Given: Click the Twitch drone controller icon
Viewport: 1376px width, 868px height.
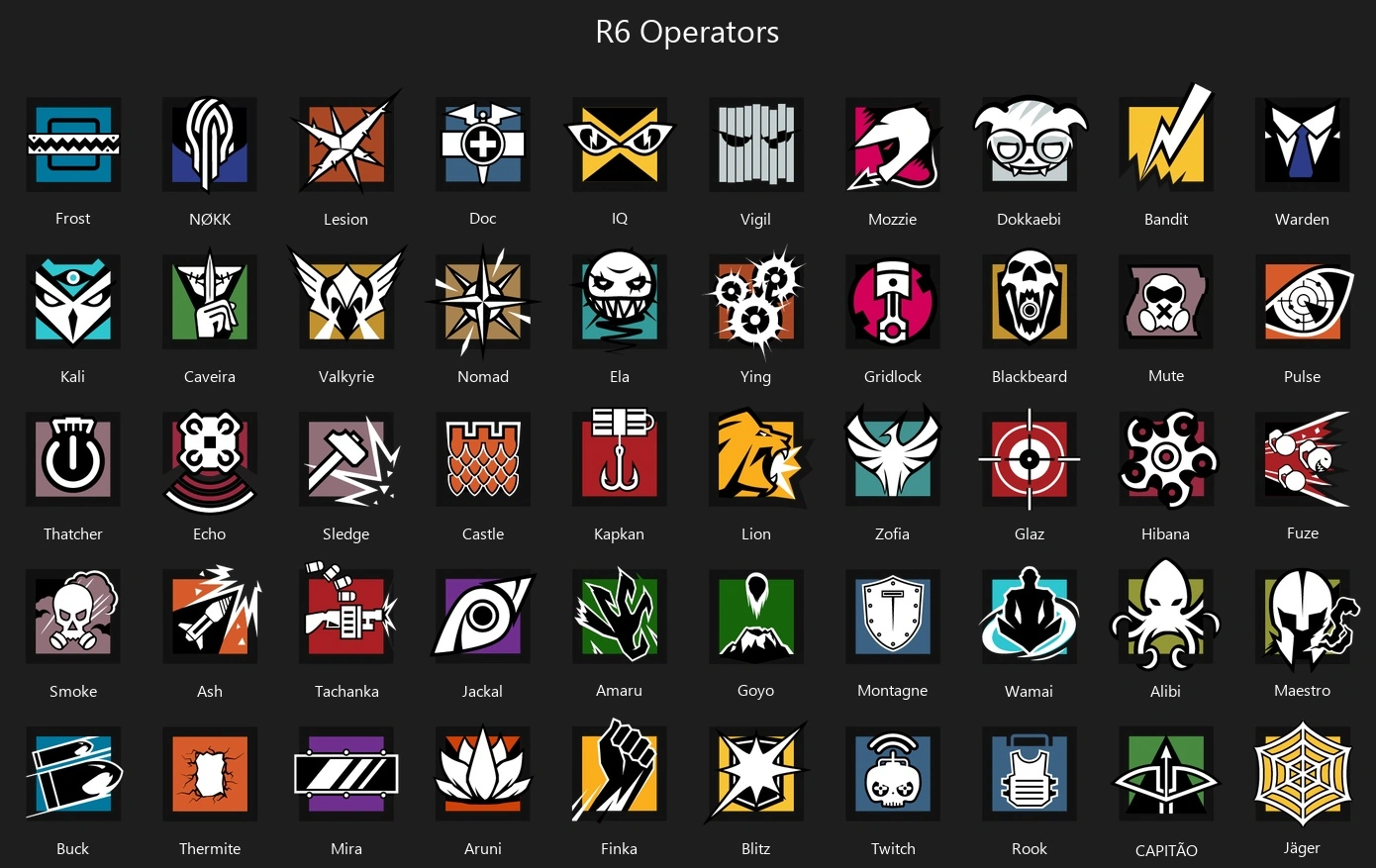Looking at the screenshot, I should click(x=893, y=773).
